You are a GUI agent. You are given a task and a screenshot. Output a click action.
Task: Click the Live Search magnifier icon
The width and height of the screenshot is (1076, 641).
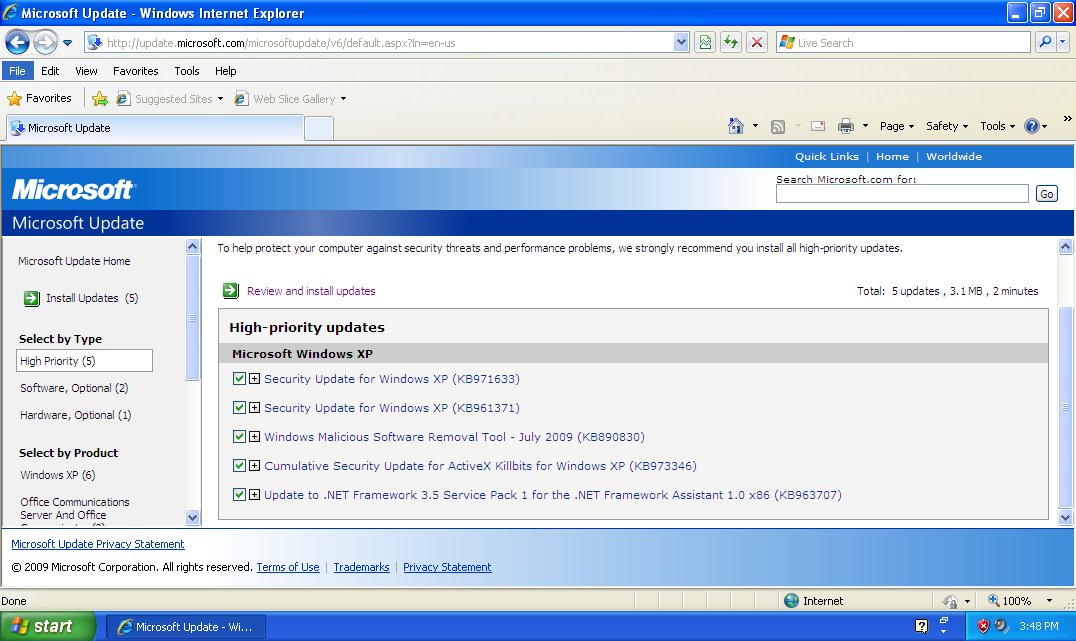[1045, 43]
